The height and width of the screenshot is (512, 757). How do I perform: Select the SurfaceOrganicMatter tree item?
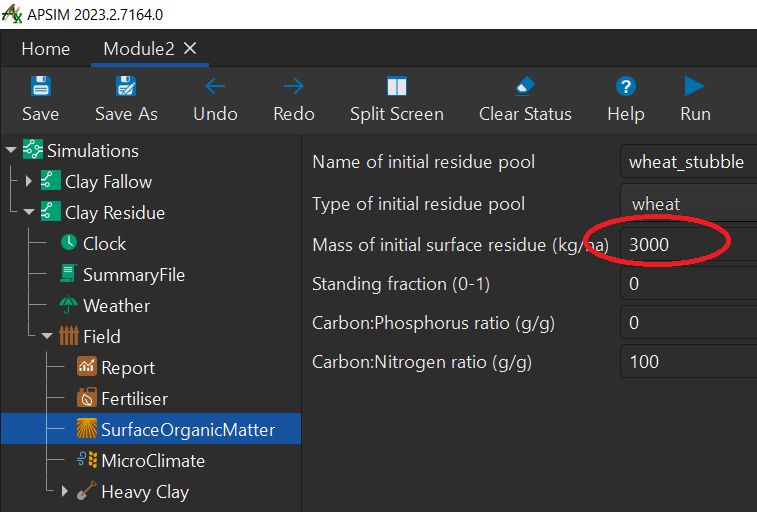coord(151,429)
